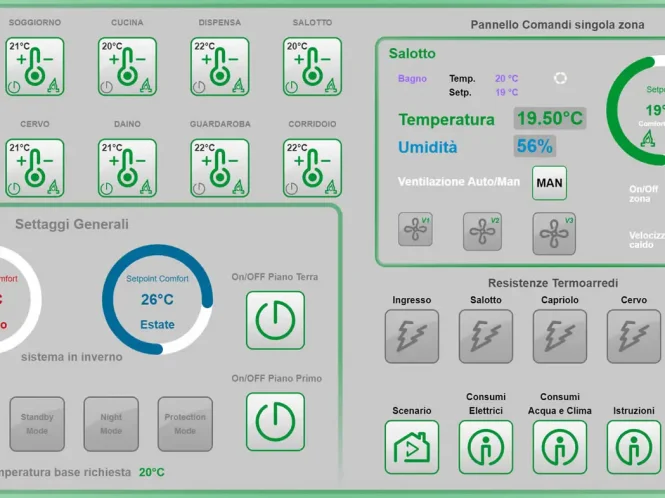
Task: Select fan speed V1 icon
Action: click(x=415, y=231)
